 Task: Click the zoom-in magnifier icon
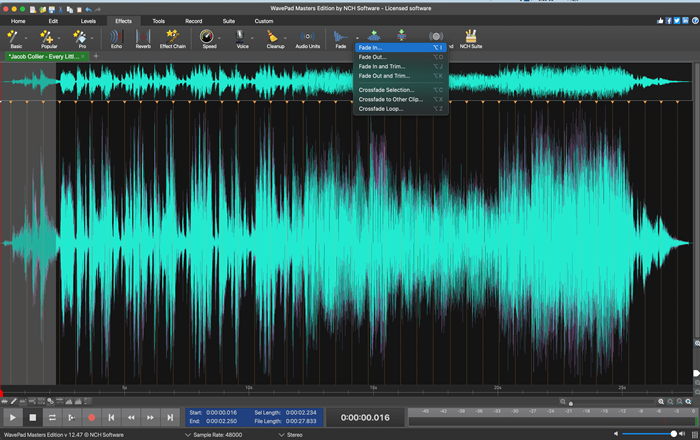tap(661, 402)
